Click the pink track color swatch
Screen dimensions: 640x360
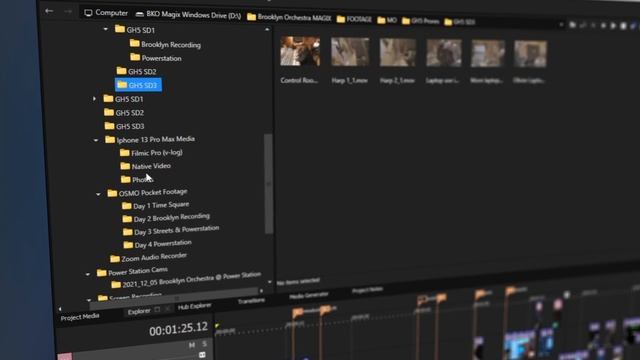[x=65, y=356]
